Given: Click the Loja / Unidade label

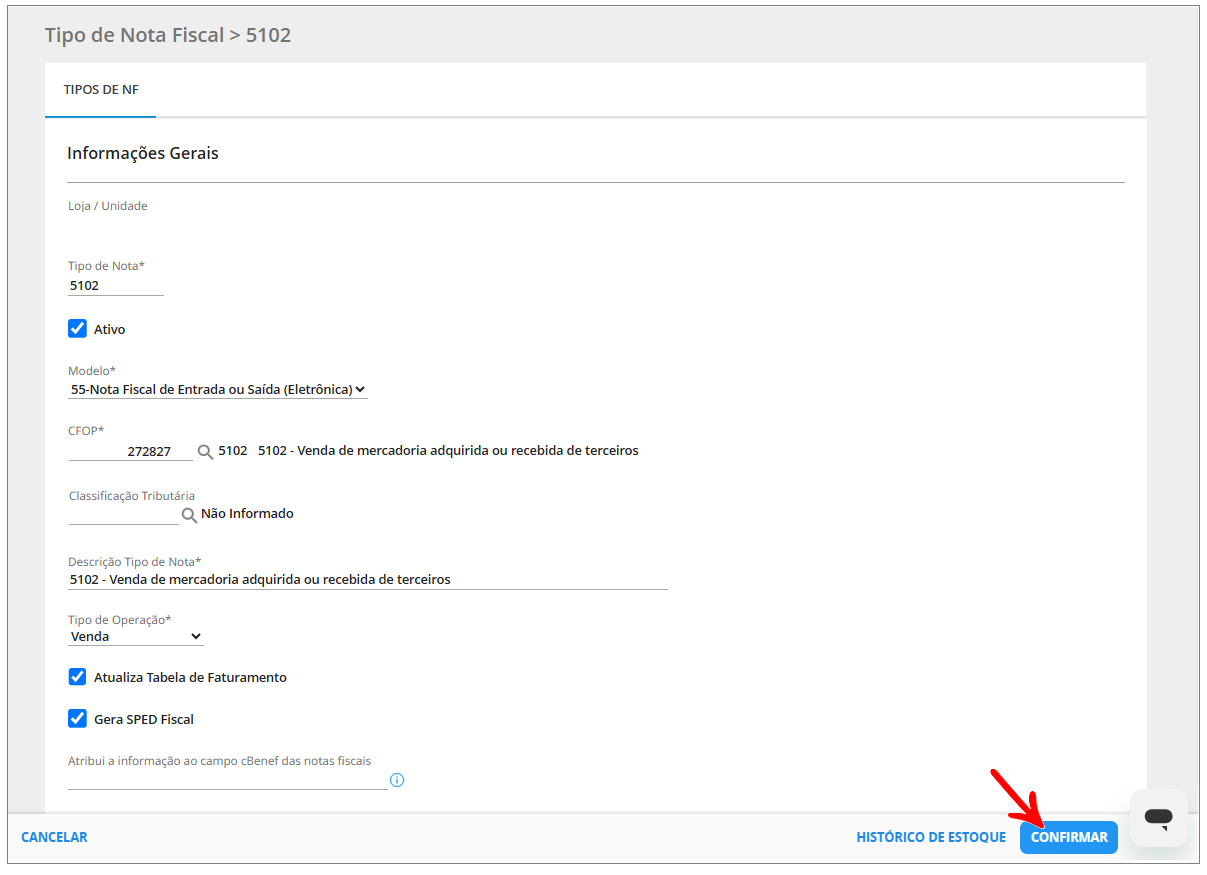Looking at the screenshot, I should point(108,206).
